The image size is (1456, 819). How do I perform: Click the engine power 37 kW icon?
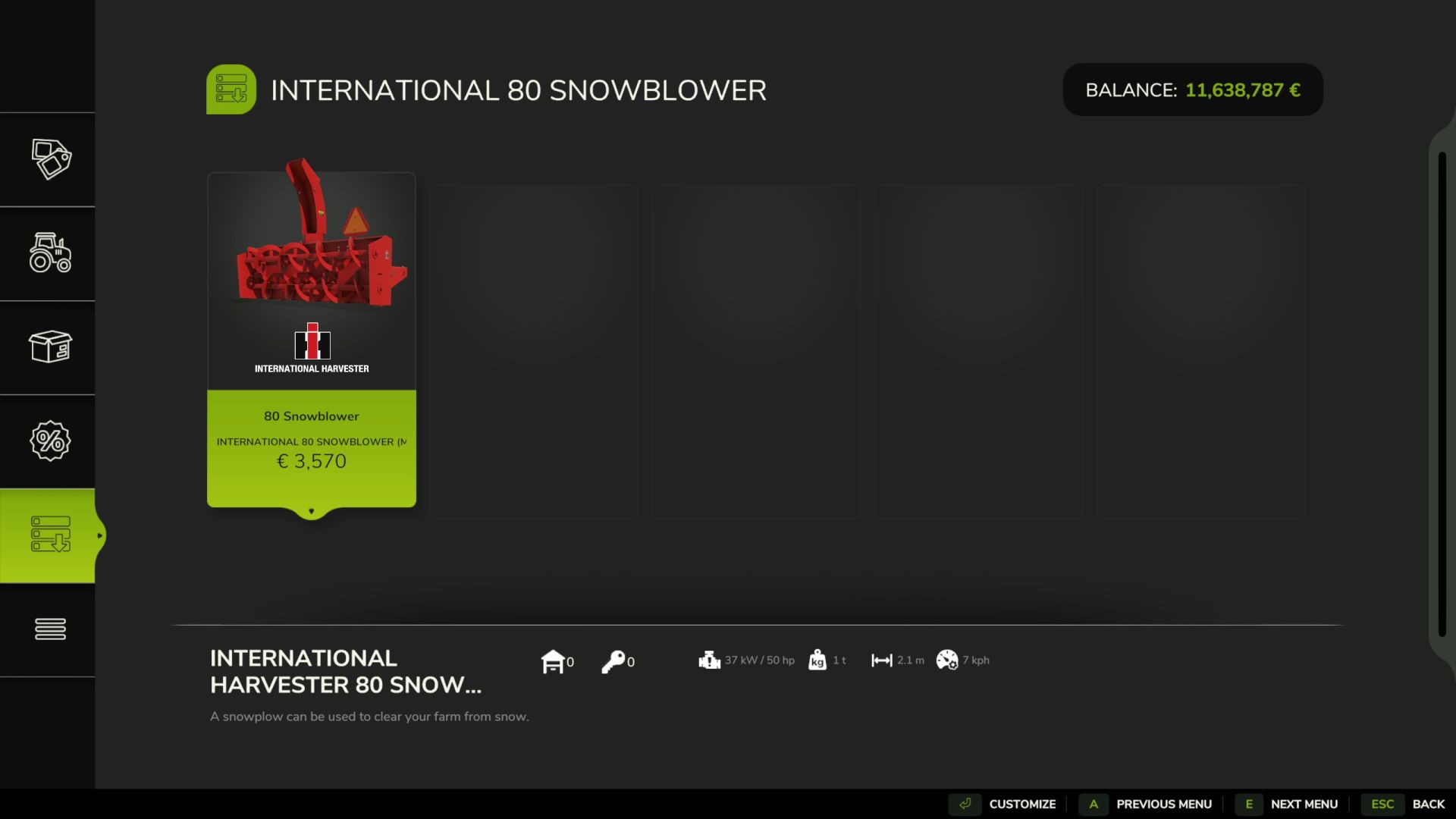709,661
